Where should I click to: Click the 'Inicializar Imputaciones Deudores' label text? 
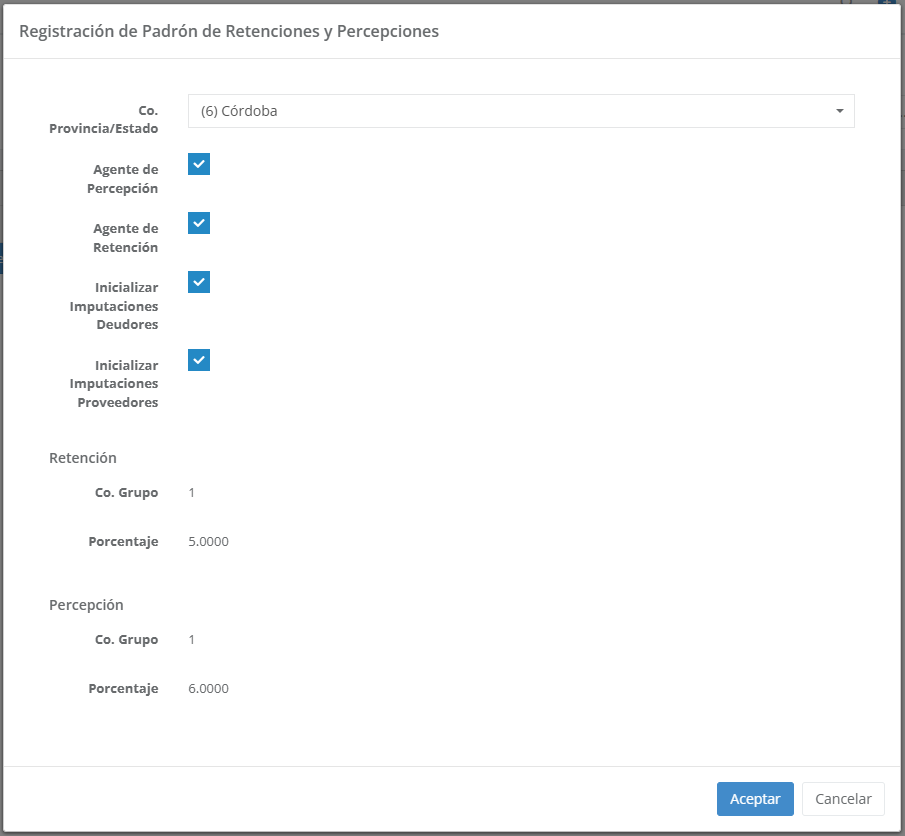click(115, 306)
